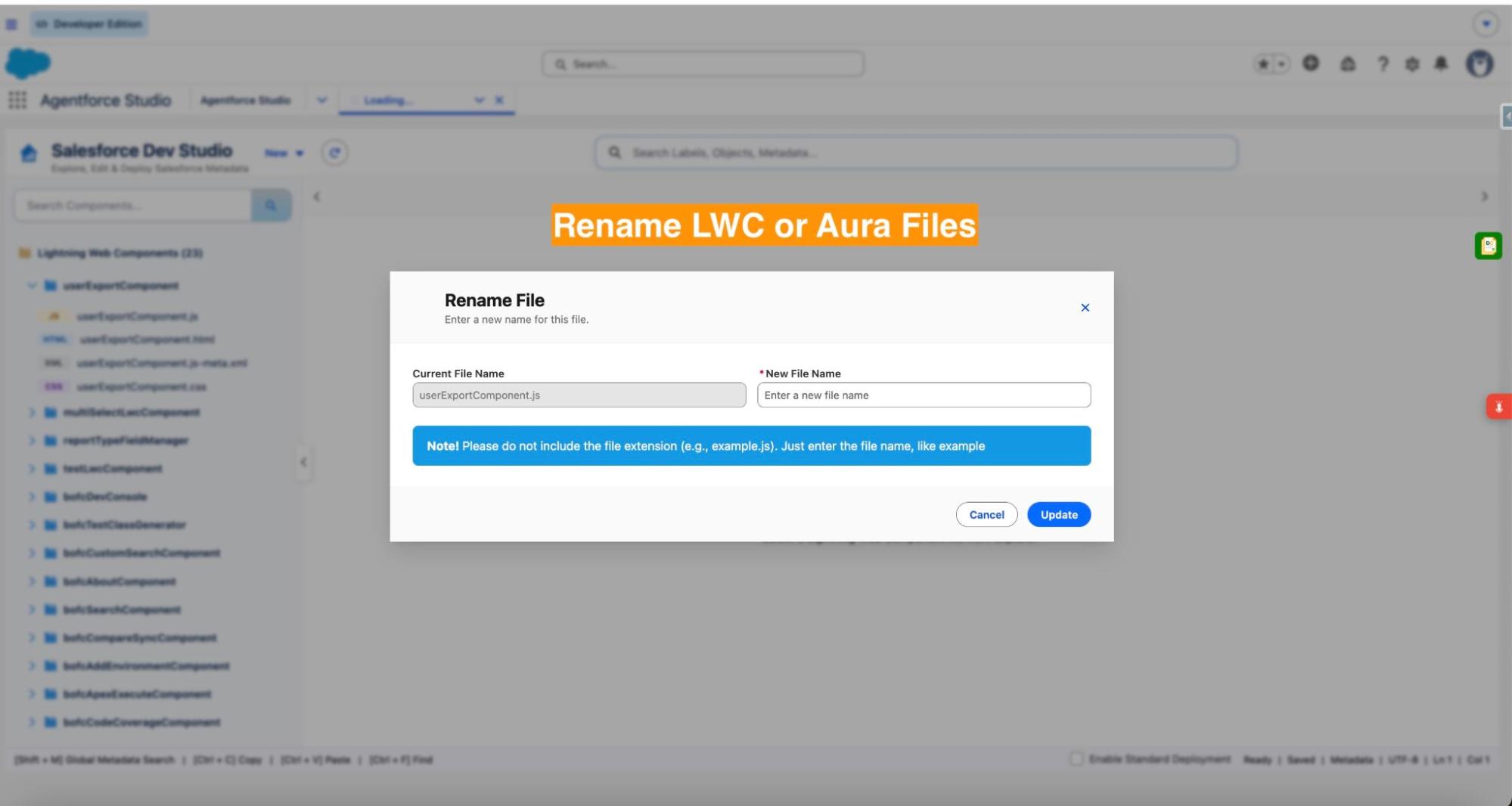Select the bofcAddEnvironmentComponent folder name

pyautogui.click(x=146, y=666)
